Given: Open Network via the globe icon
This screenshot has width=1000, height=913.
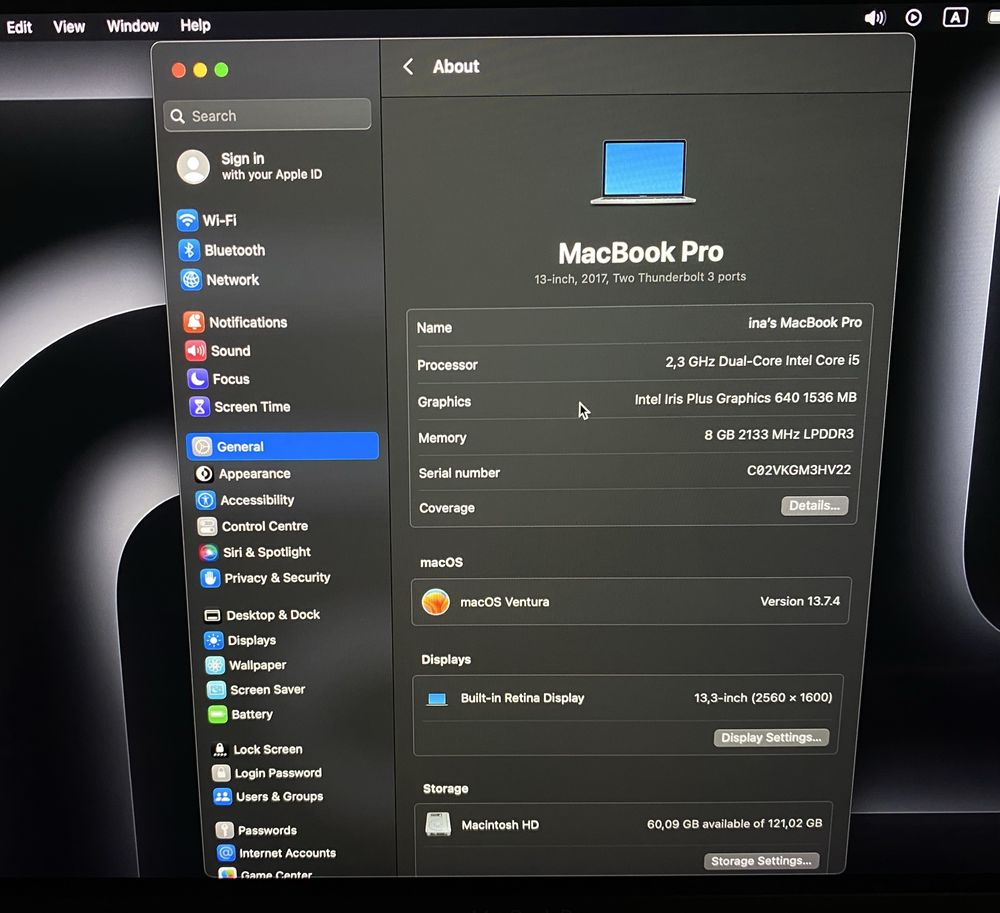Looking at the screenshot, I should pyautogui.click(x=191, y=279).
